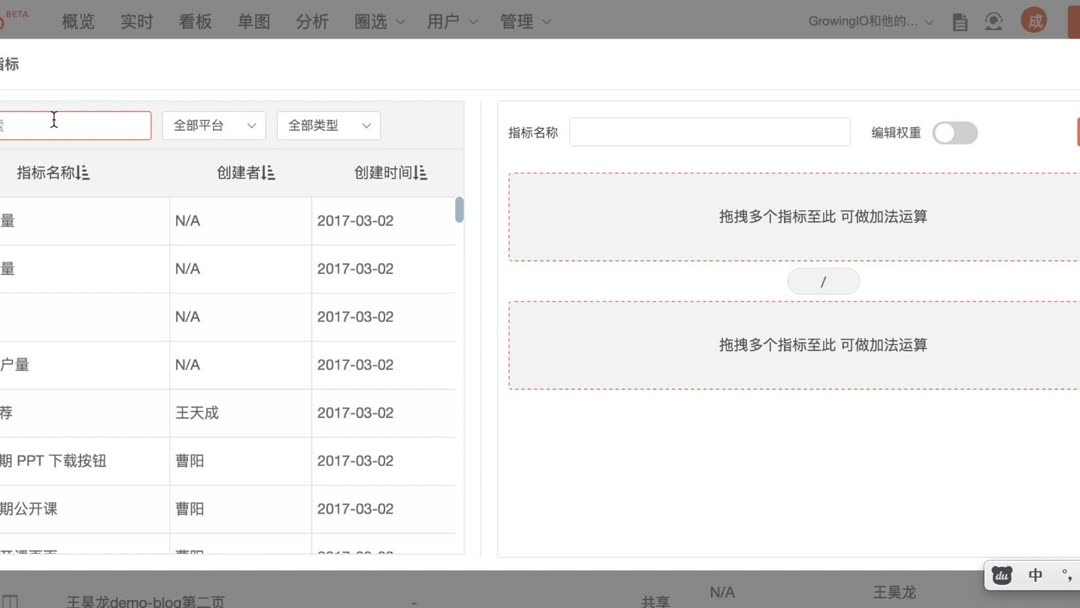Image resolution: width=1080 pixels, height=608 pixels.
Task: Sort the table by 指标名称 column
Action: coord(51,172)
